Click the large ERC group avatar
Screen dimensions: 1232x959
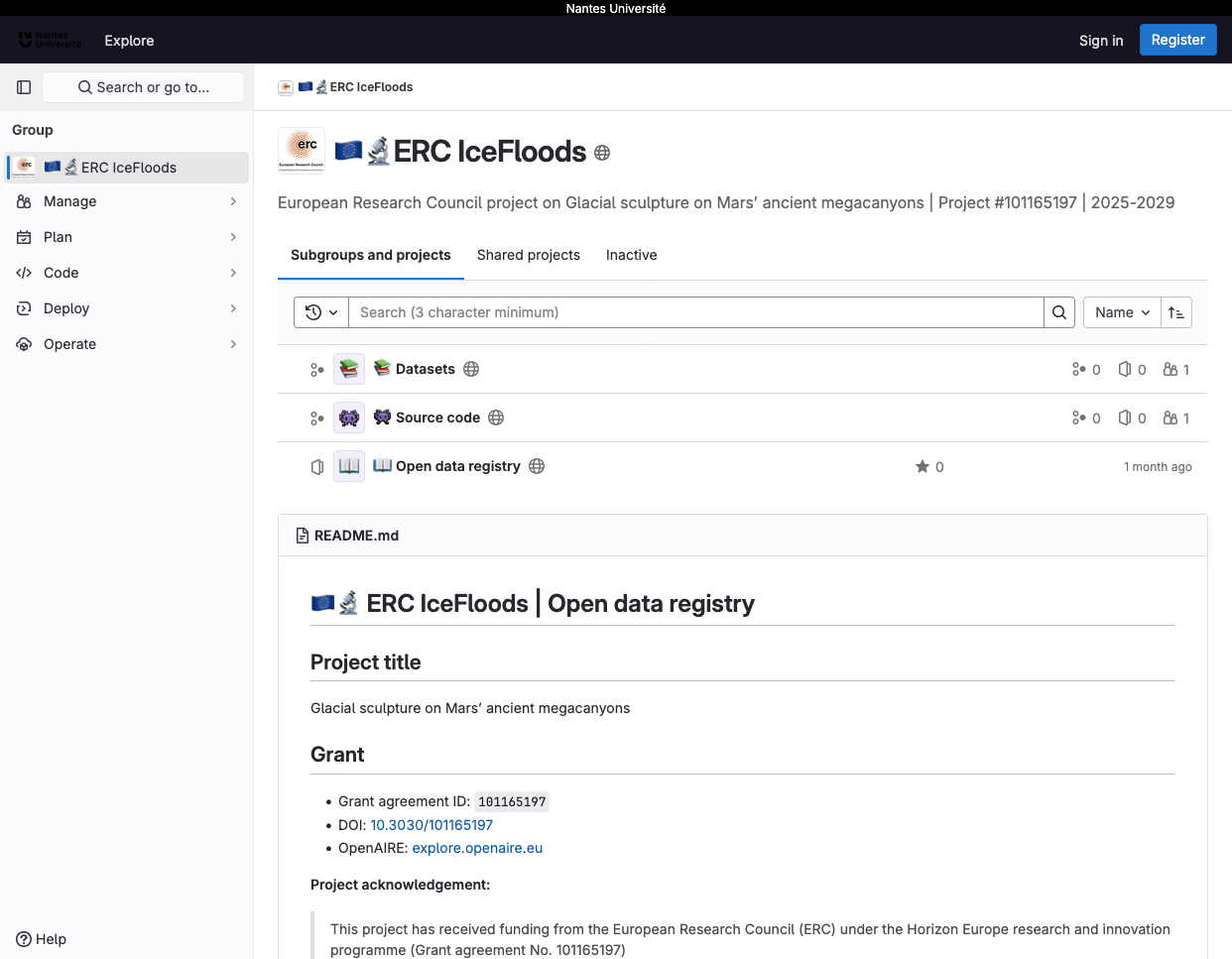[302, 151]
